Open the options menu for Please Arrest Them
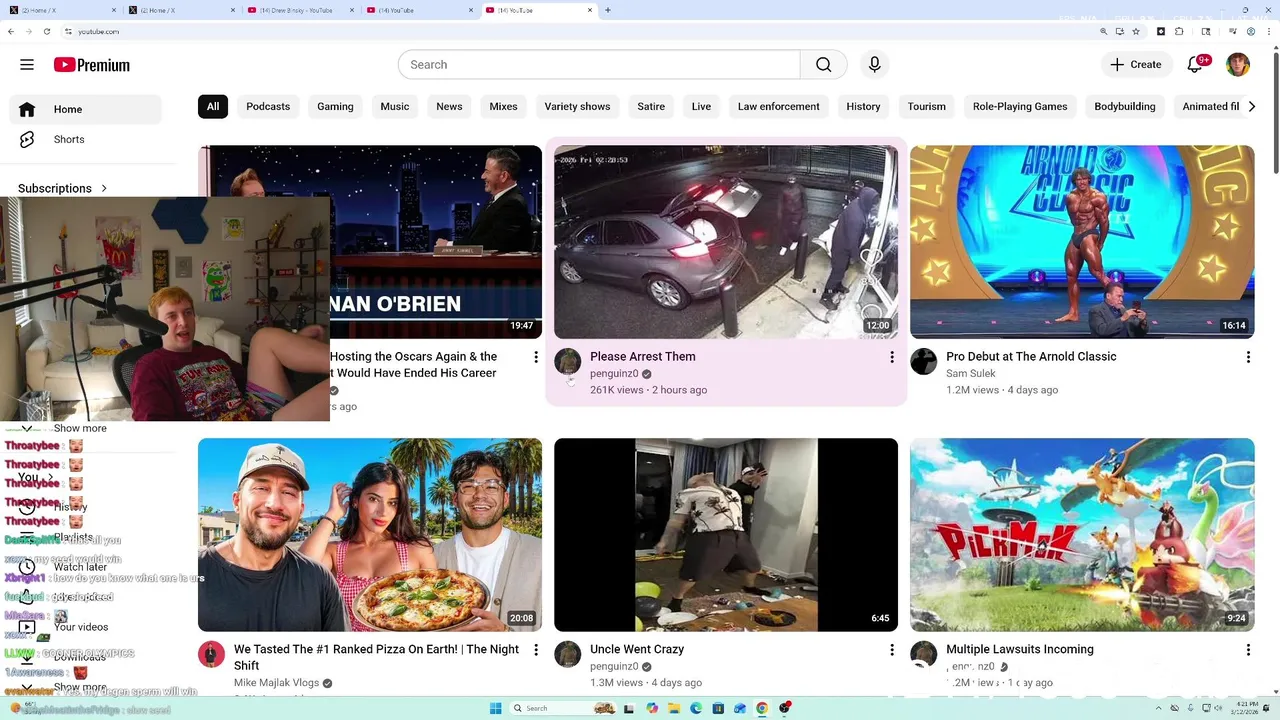Viewport: 1280px width, 720px height. 892,357
